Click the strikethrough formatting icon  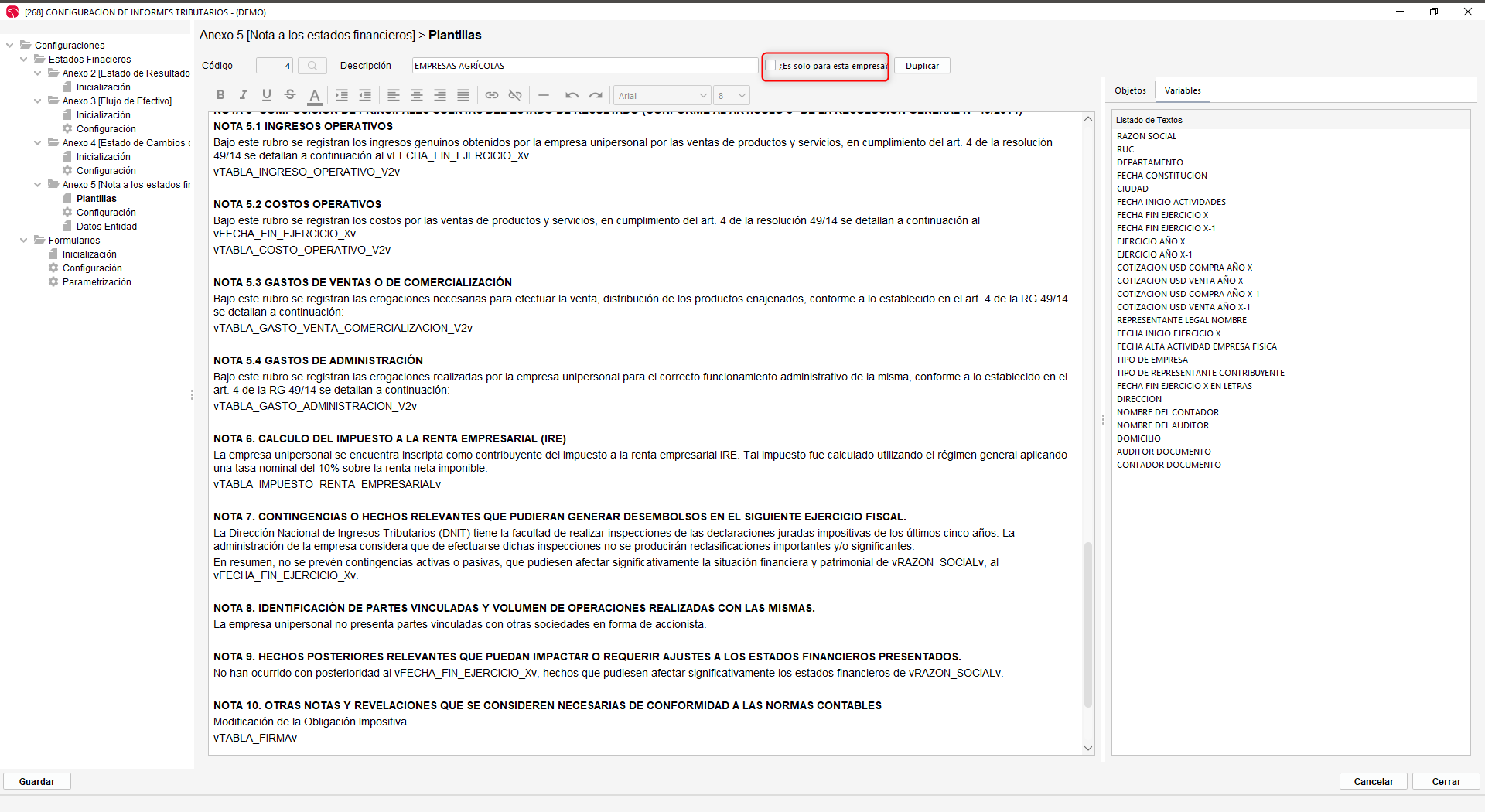tap(290, 95)
